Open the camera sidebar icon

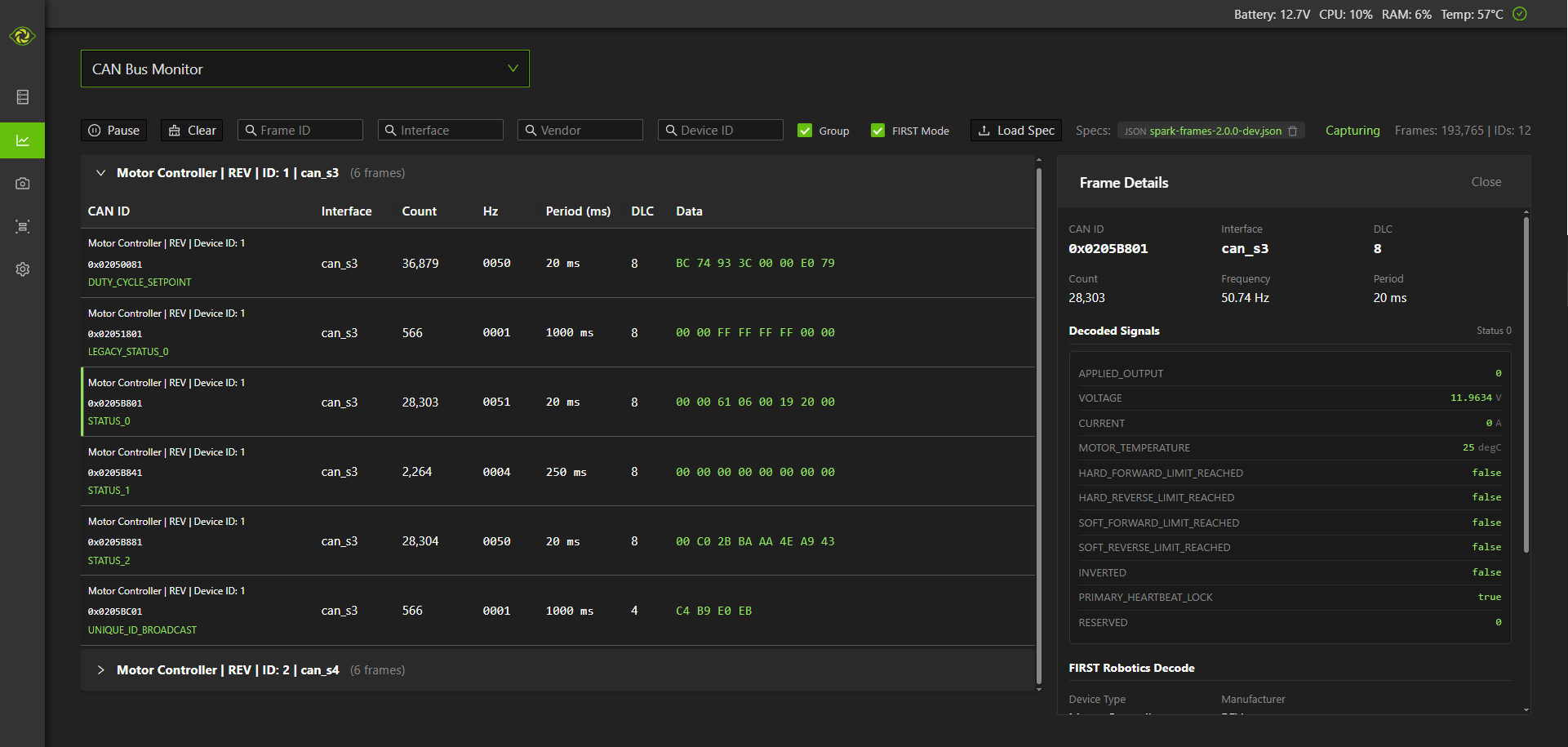(23, 184)
